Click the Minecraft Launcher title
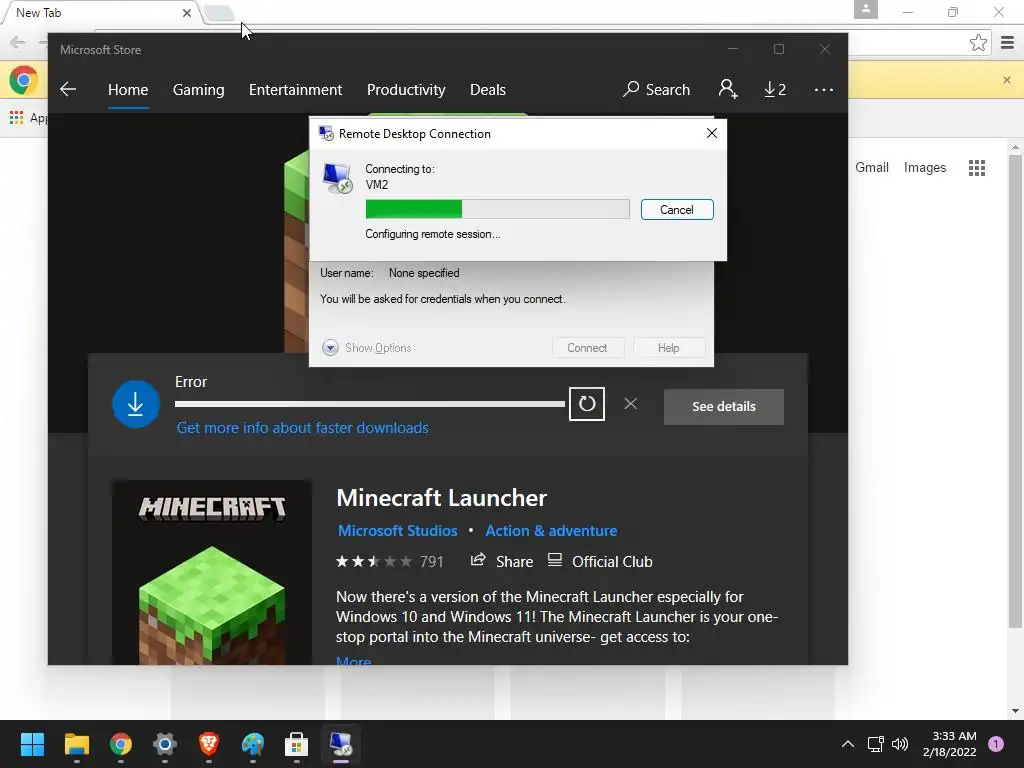Viewport: 1024px width, 768px height. (441, 498)
